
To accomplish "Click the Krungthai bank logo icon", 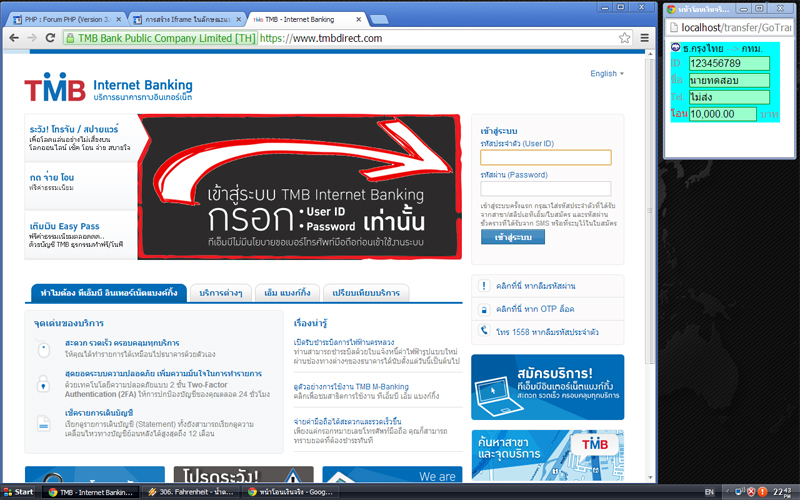I will coord(676,47).
